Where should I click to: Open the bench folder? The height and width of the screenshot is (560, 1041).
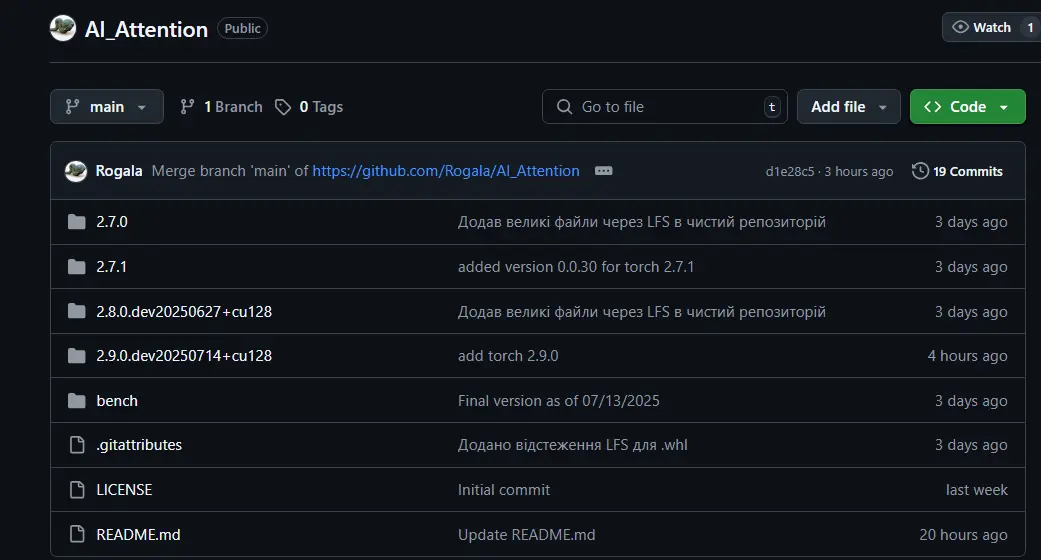(x=117, y=401)
